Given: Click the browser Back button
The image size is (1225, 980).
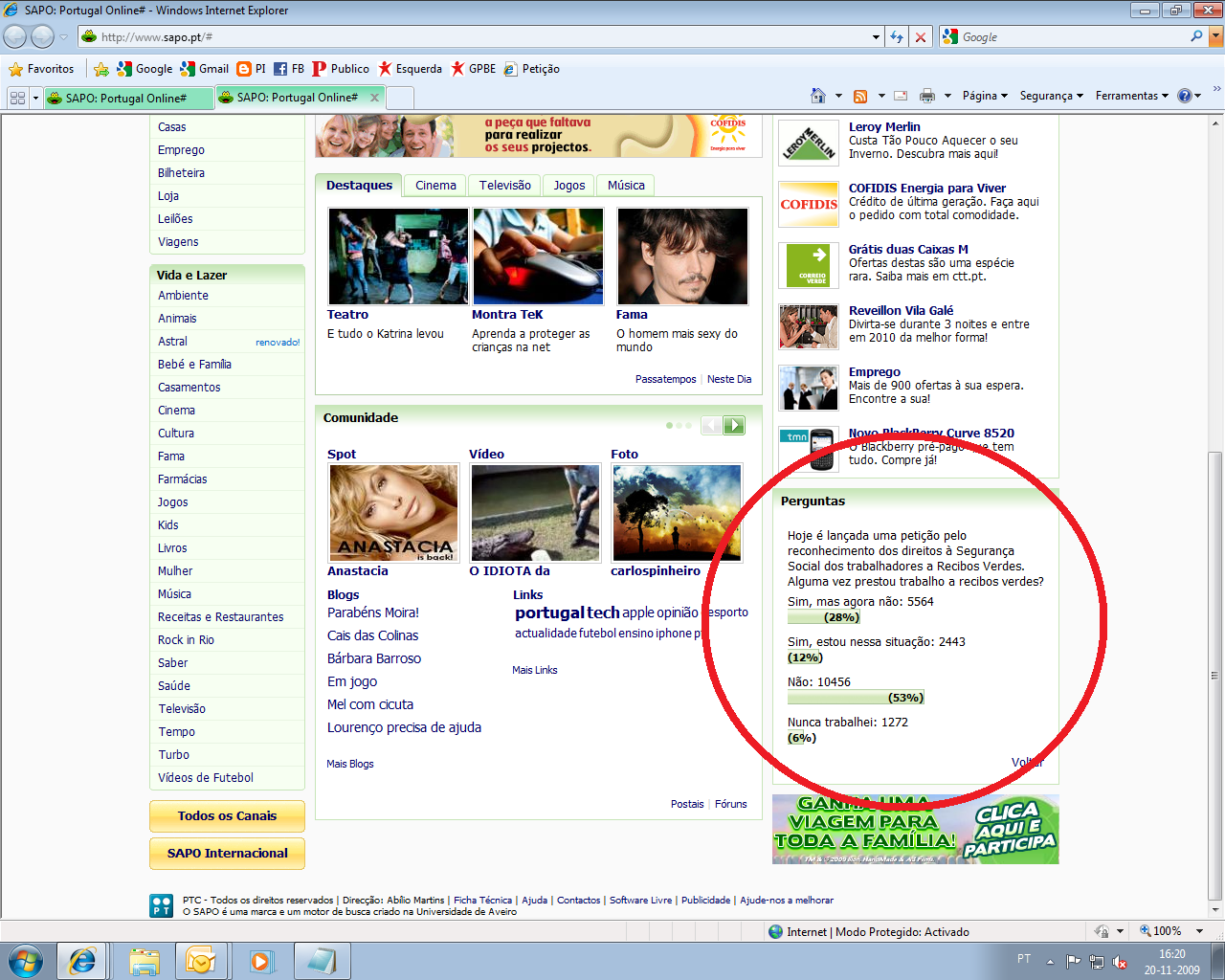Looking at the screenshot, I should pos(15,36).
